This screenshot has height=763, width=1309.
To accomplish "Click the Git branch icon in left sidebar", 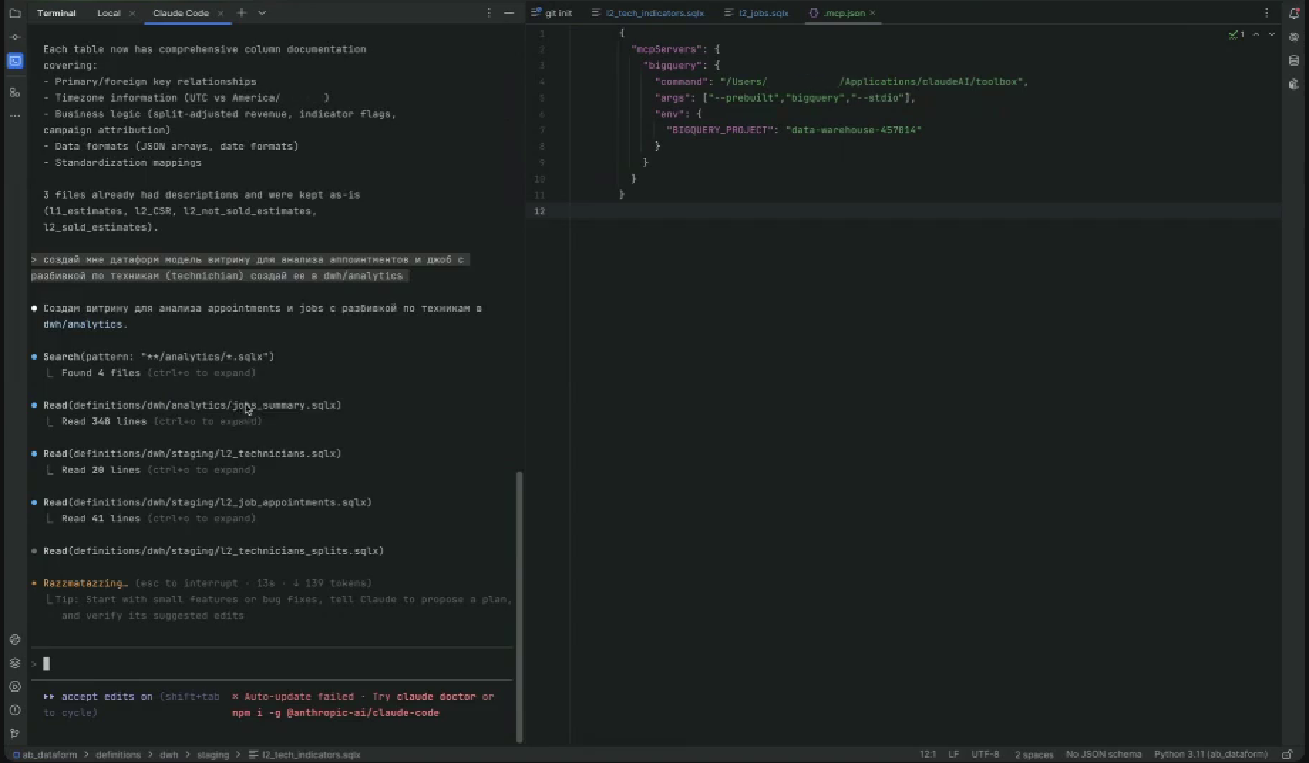I will (14, 733).
